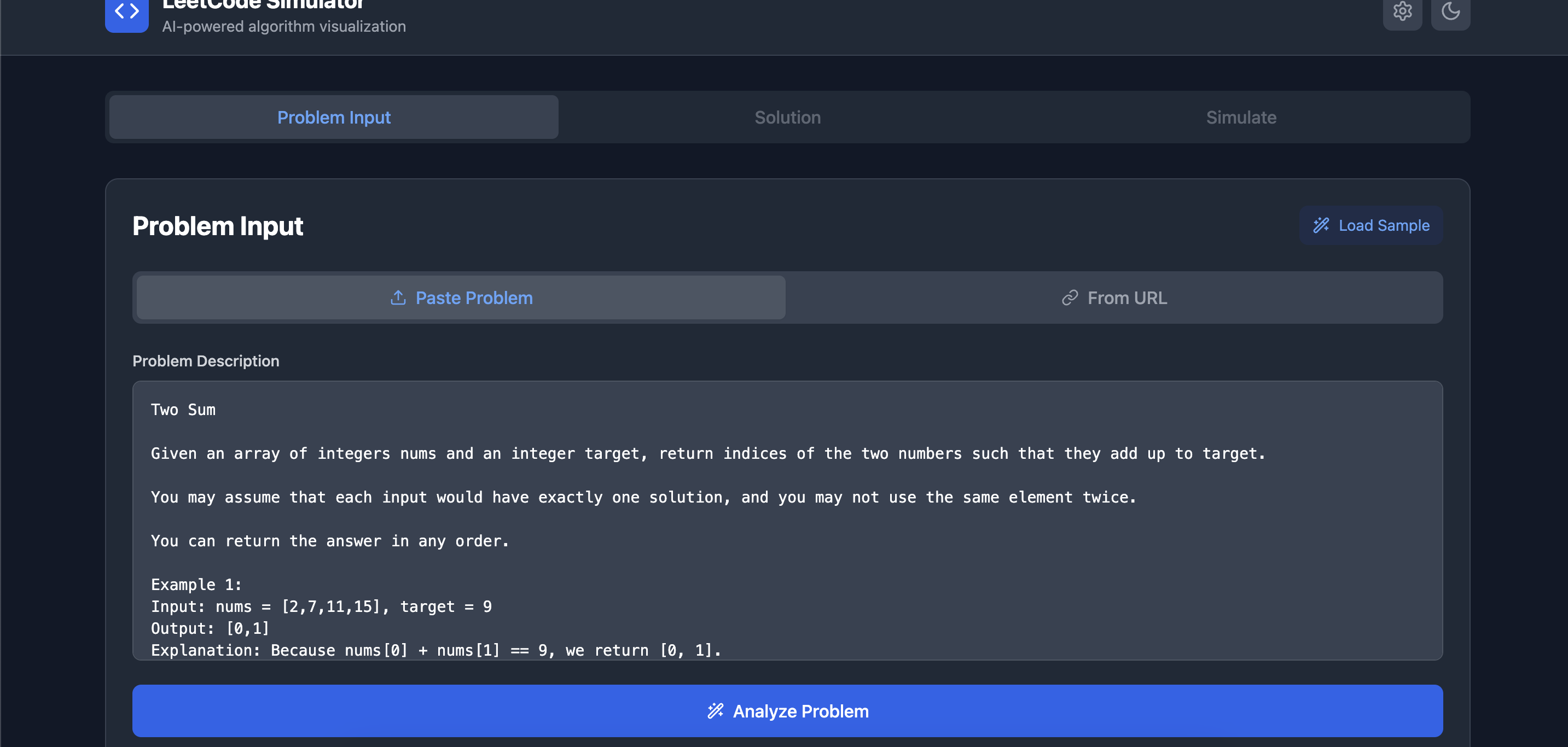The image size is (1568, 747).
Task: Click the Problem Description label
Action: [206, 361]
